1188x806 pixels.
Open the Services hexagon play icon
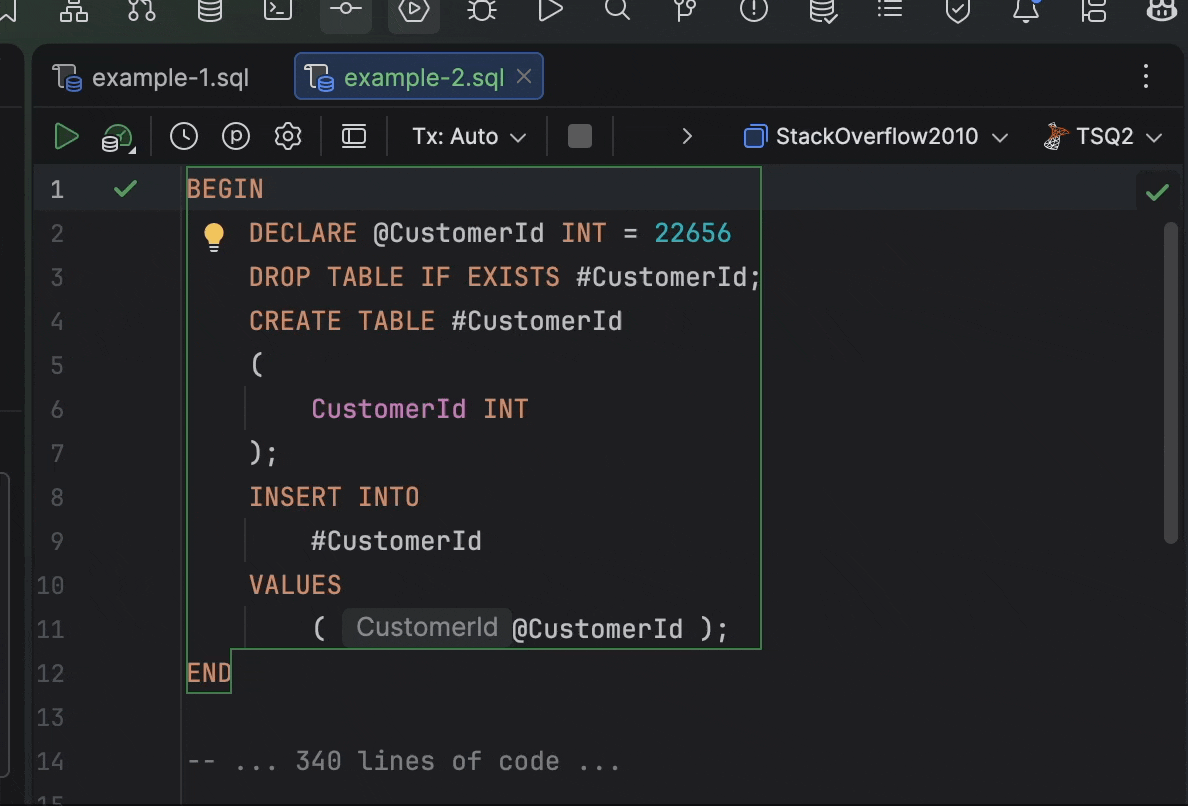click(x=414, y=11)
